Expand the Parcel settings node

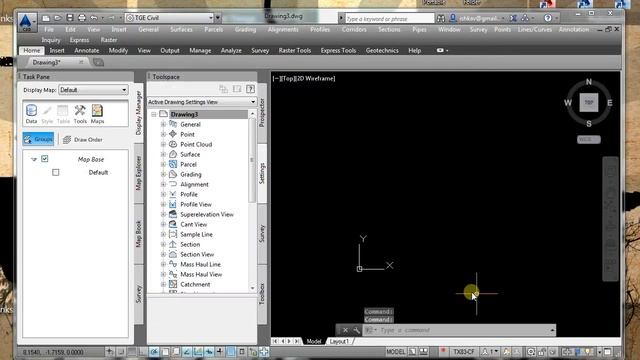(163, 164)
